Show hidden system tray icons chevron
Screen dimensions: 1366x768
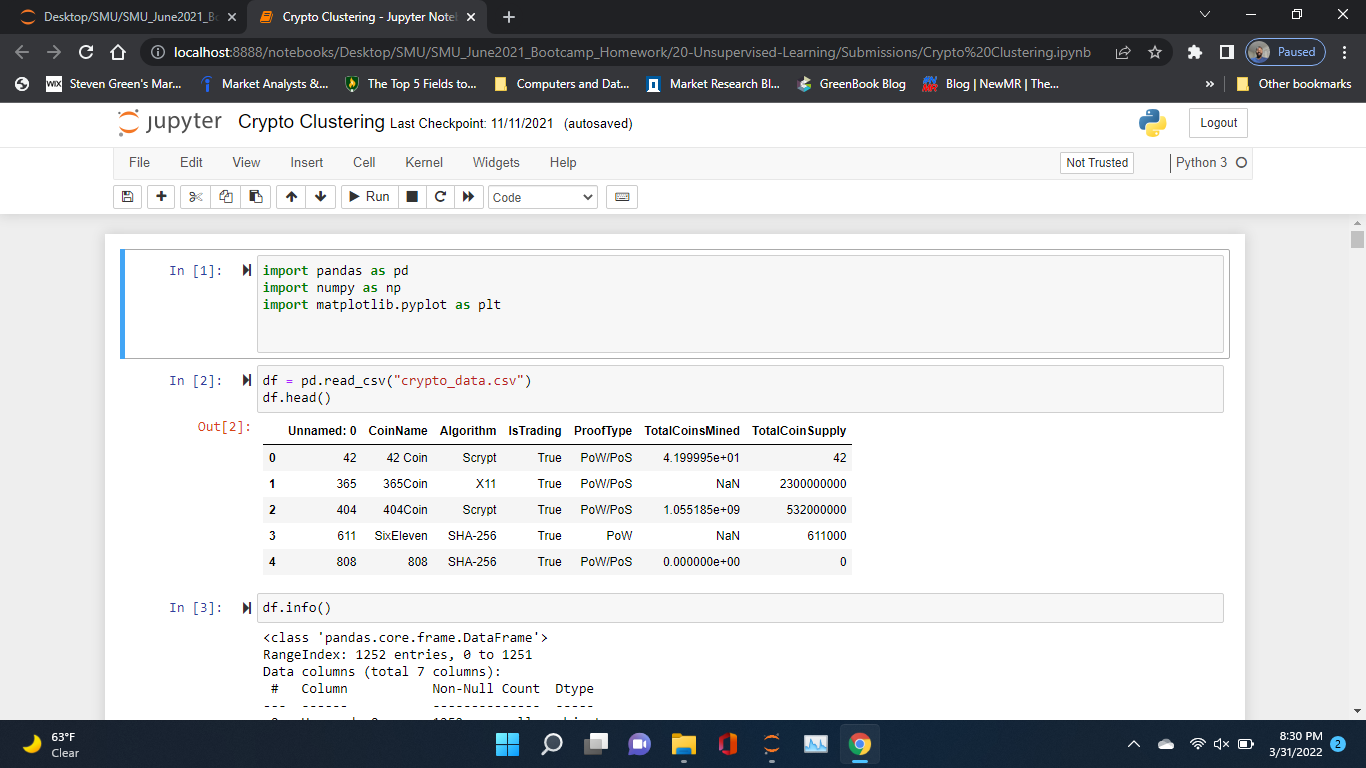pos(1134,744)
